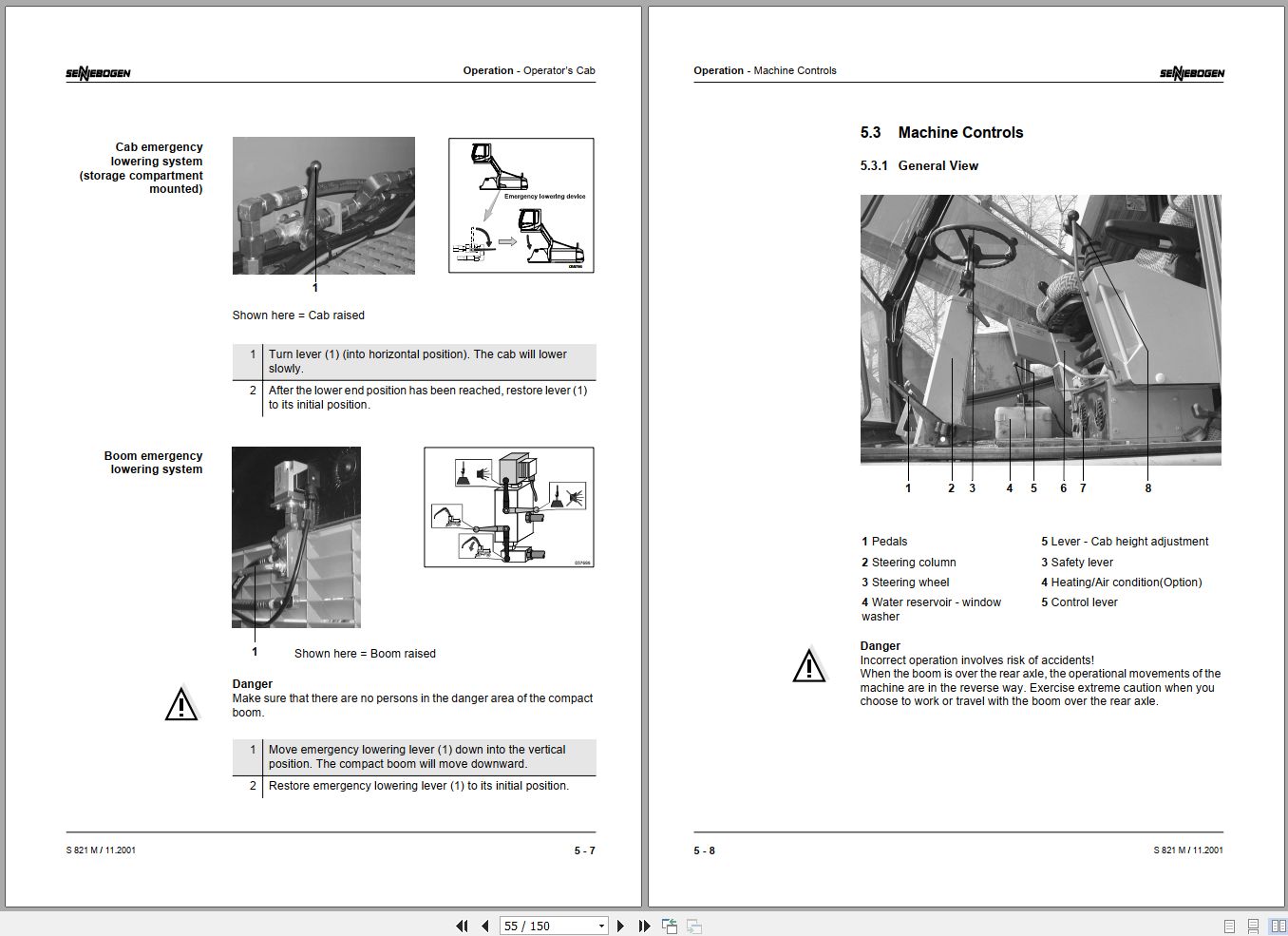Switch to single page view
This screenshot has height=936, width=1288.
pos(1230,926)
